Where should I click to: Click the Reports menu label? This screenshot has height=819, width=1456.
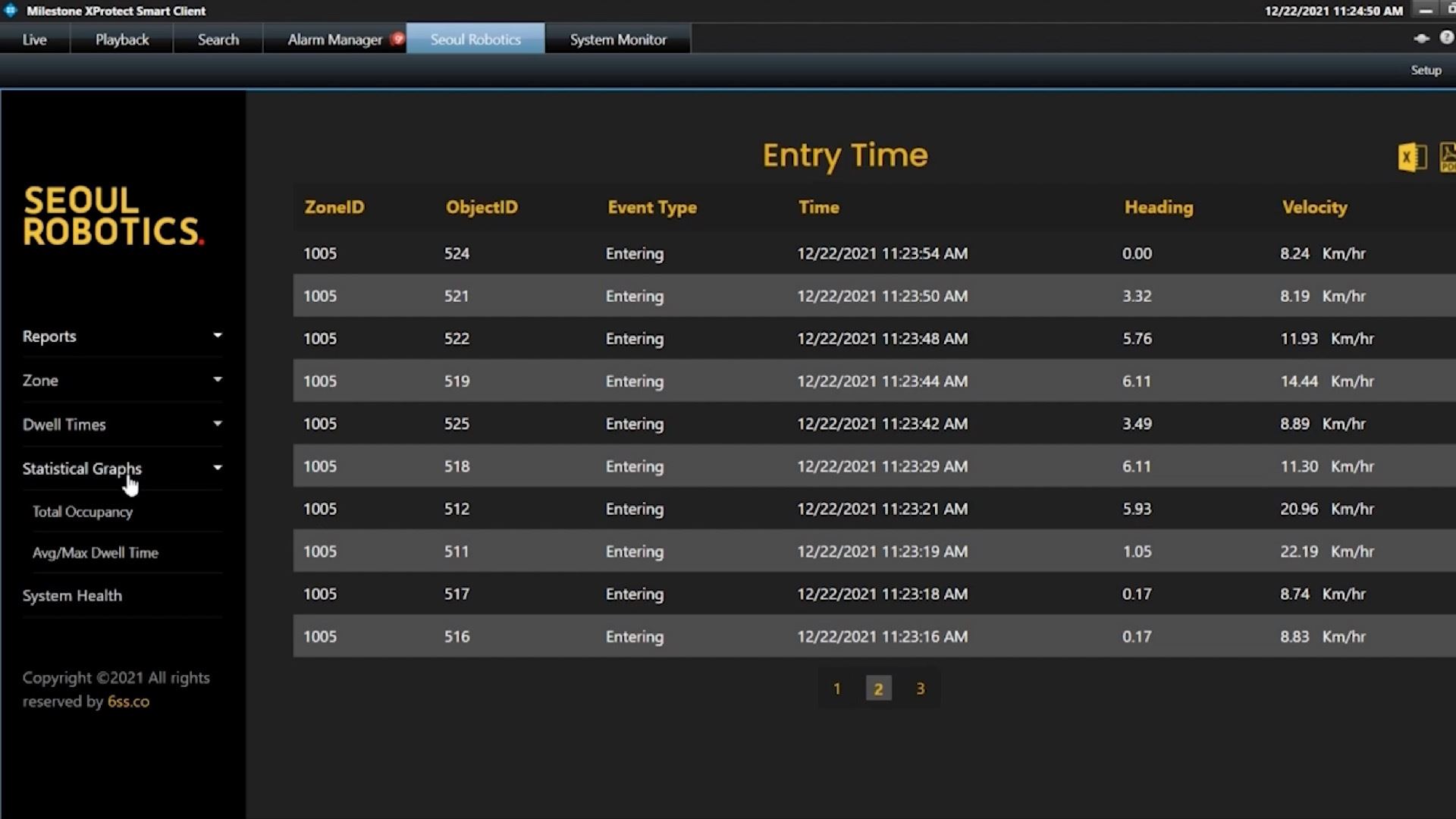[x=49, y=337]
